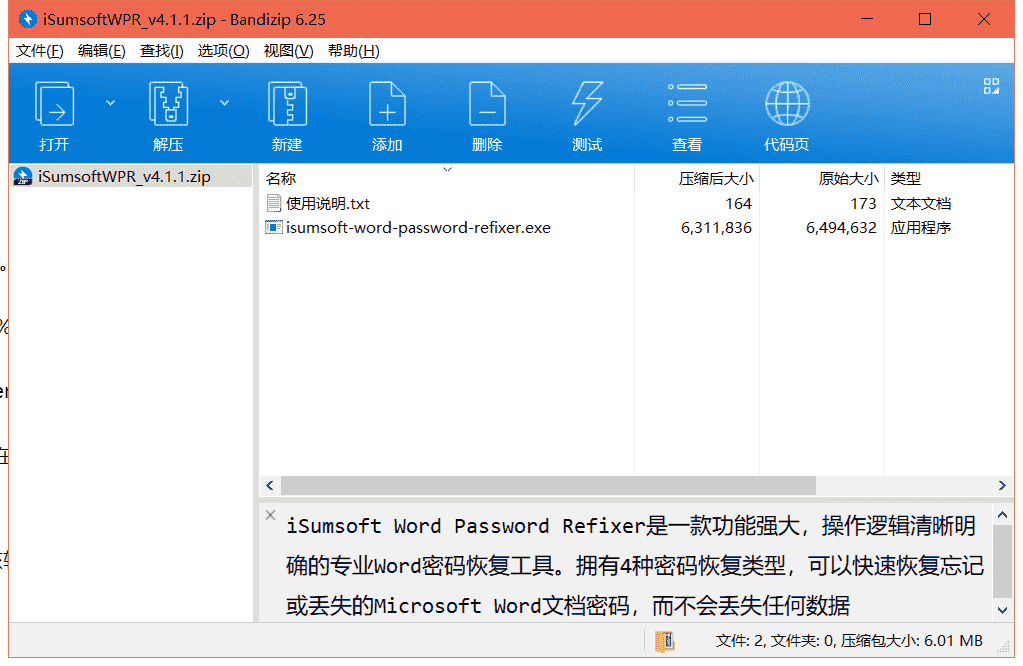Click compressed size 164 of 使用说明.txt
This screenshot has width=1023, height=666.
tap(739, 204)
